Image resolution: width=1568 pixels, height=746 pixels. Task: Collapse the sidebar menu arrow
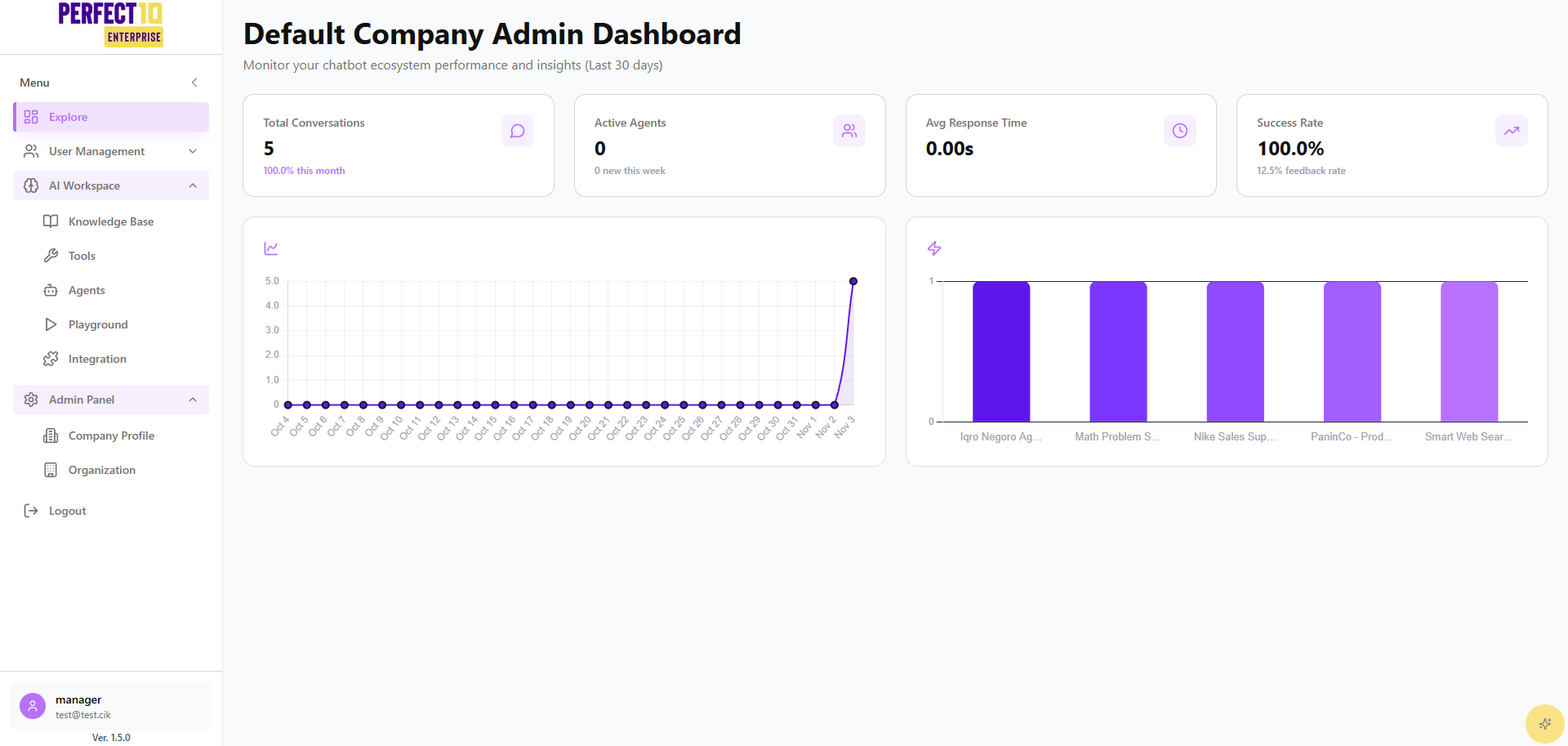click(194, 83)
